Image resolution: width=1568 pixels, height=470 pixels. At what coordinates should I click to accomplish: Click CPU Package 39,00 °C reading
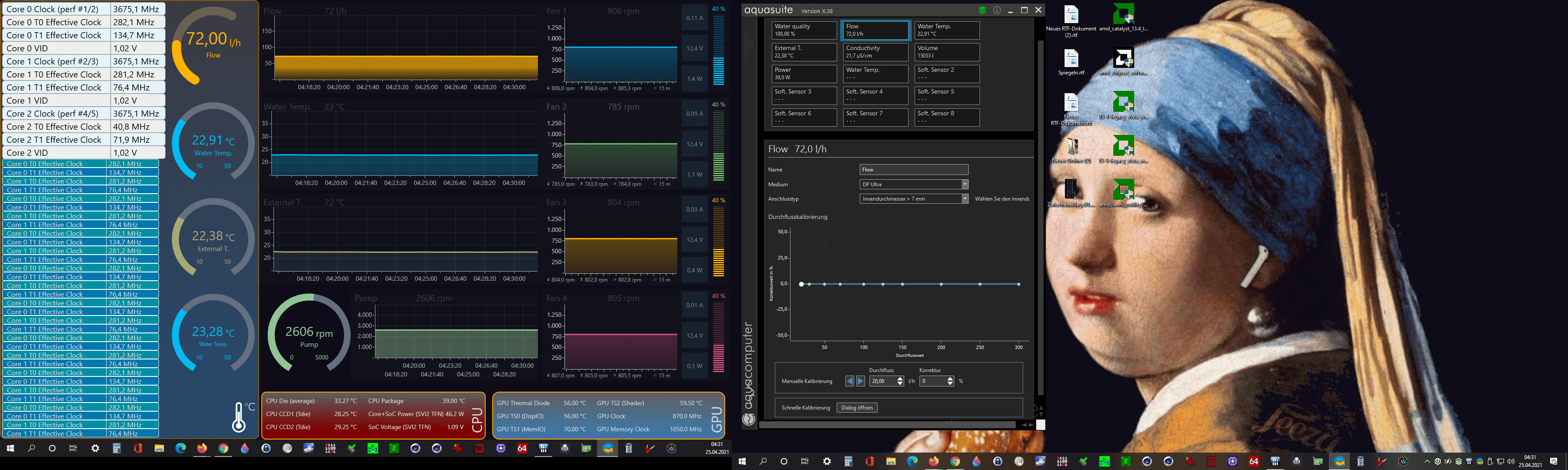(x=416, y=401)
